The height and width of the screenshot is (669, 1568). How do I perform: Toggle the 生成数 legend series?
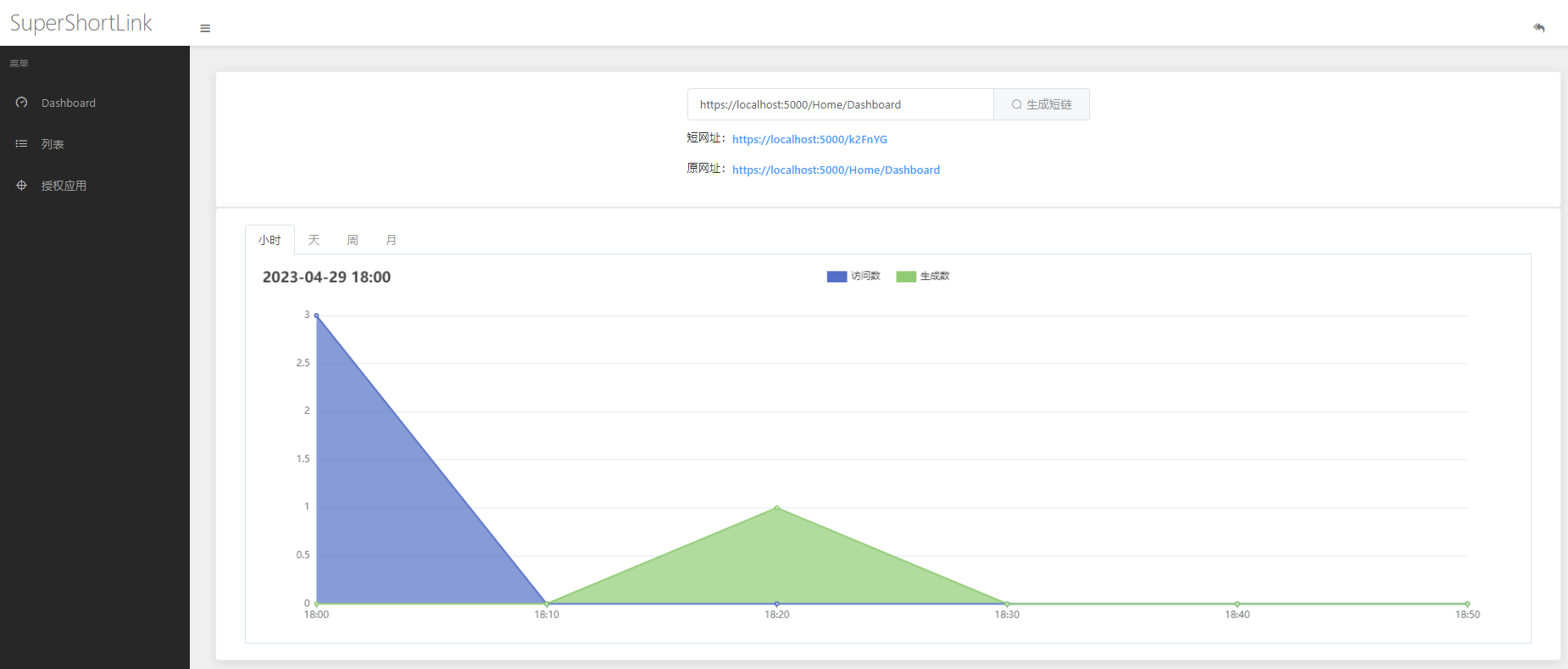coord(923,276)
